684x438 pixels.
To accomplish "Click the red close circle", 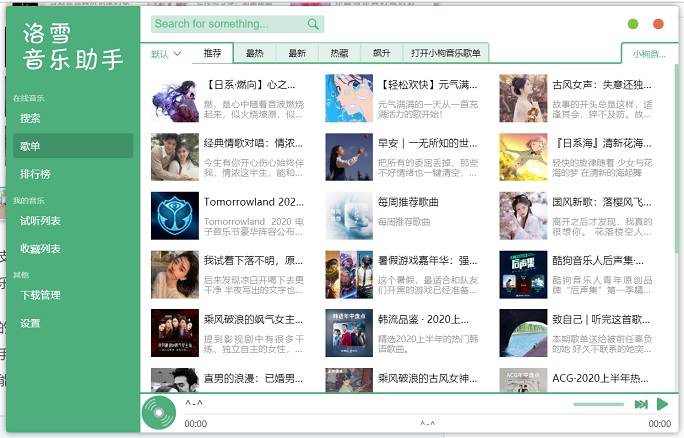I will tap(658, 24).
